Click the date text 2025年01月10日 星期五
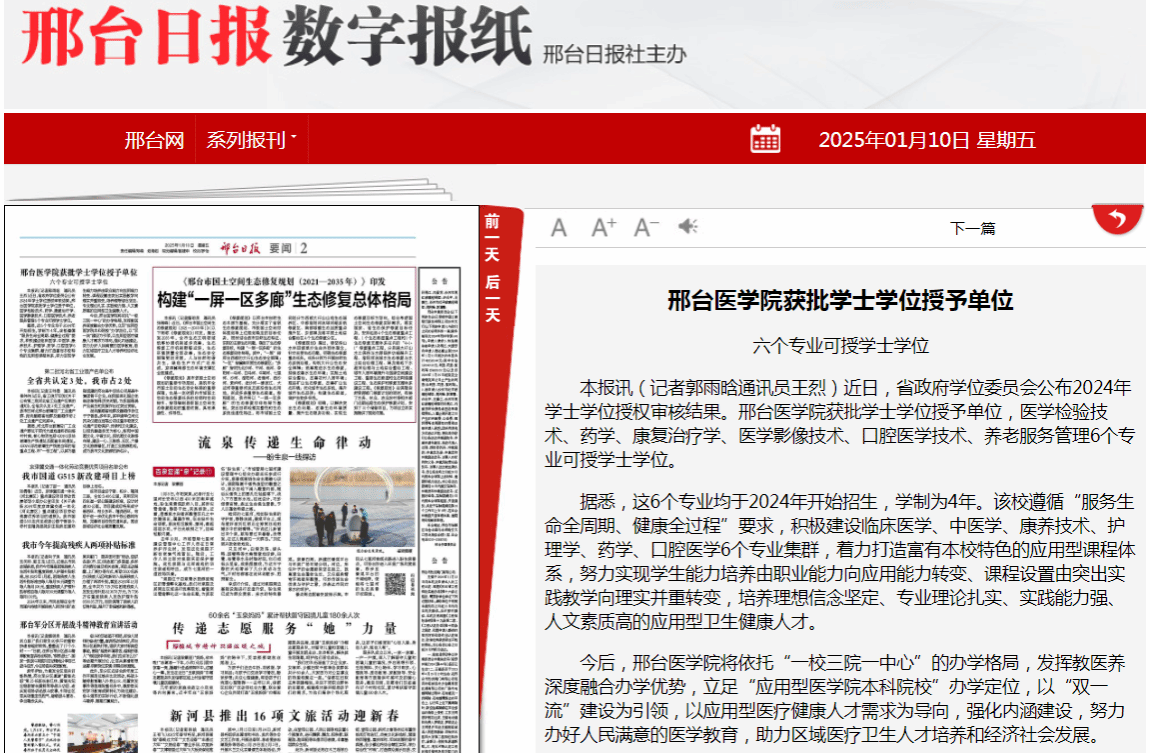 click(926, 140)
